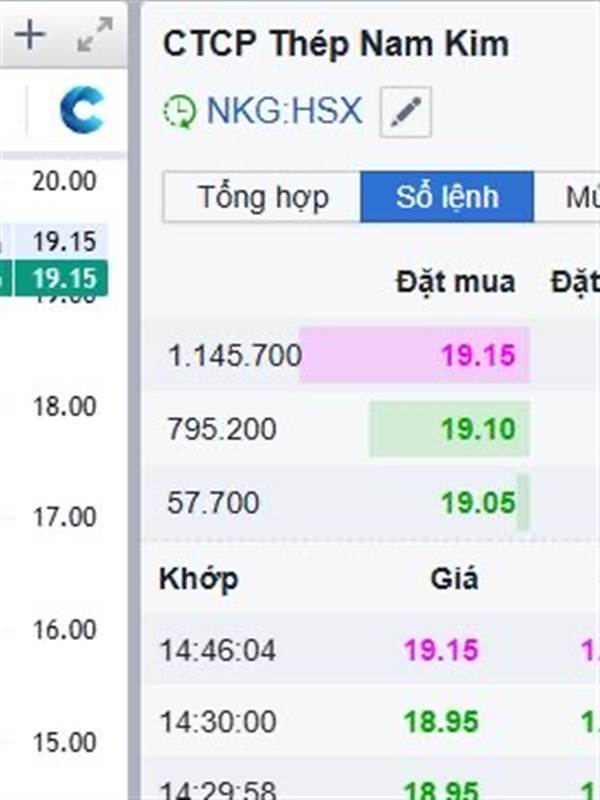Click the green clock icon beside NKG:HSX

pyautogui.click(x=179, y=112)
